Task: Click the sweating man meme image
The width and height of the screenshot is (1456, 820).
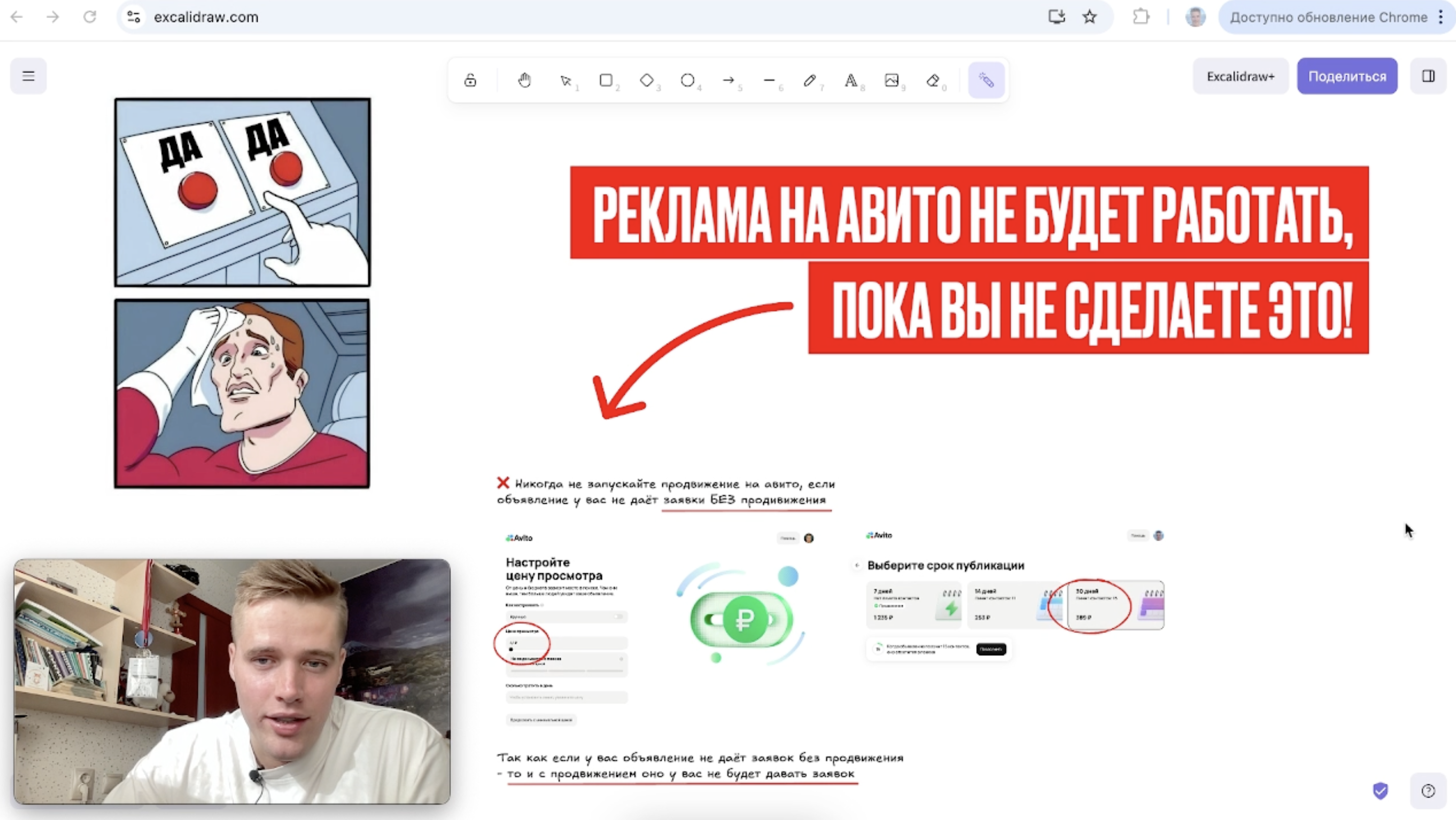Action: pos(242,393)
